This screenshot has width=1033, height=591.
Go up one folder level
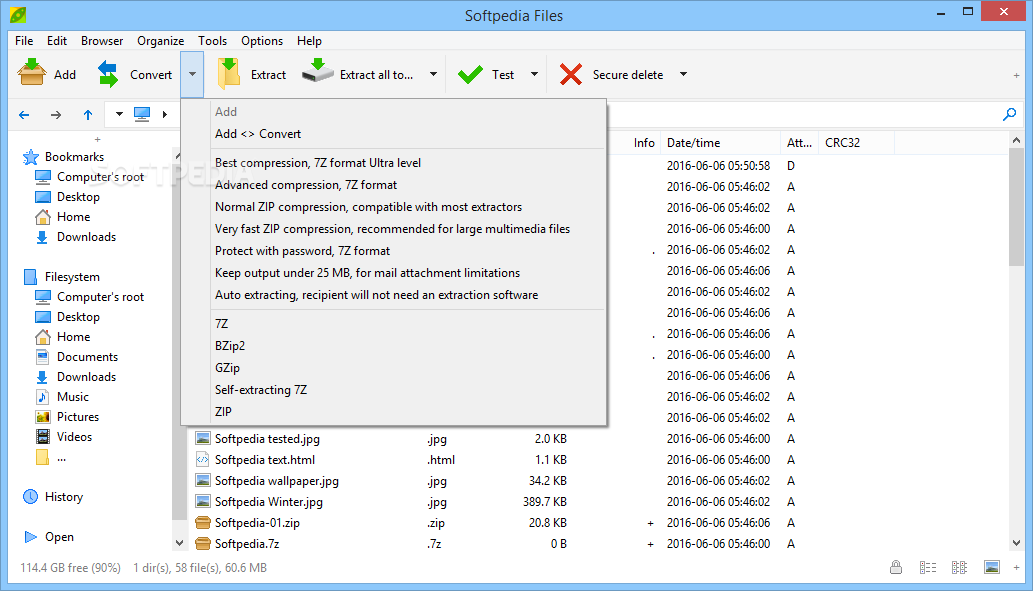point(88,115)
